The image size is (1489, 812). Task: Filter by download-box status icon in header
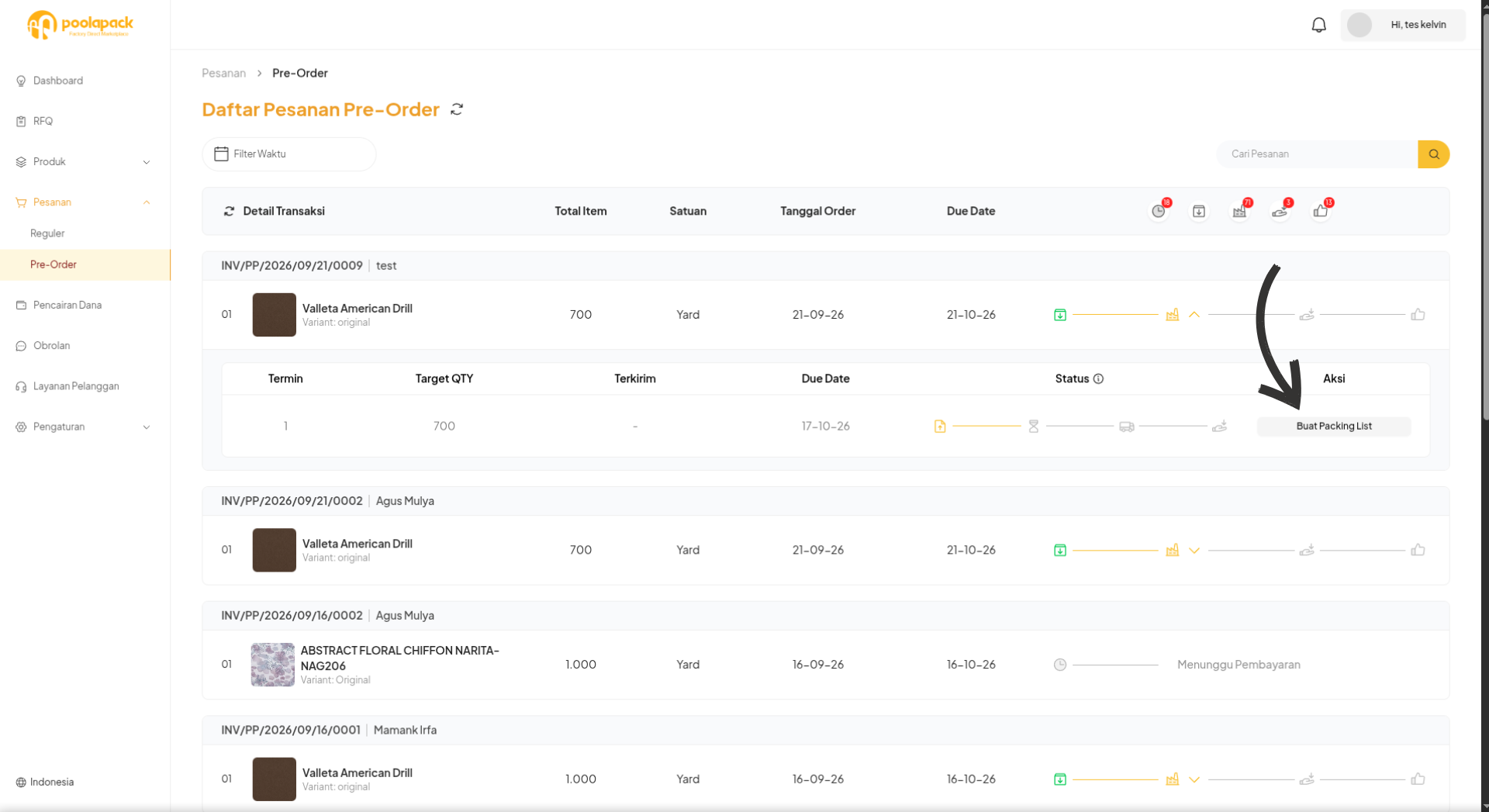click(1199, 211)
